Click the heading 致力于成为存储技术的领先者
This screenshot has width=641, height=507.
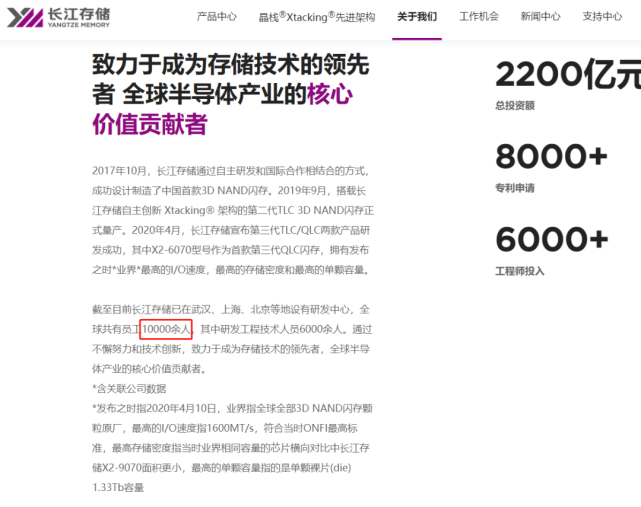click(230, 67)
